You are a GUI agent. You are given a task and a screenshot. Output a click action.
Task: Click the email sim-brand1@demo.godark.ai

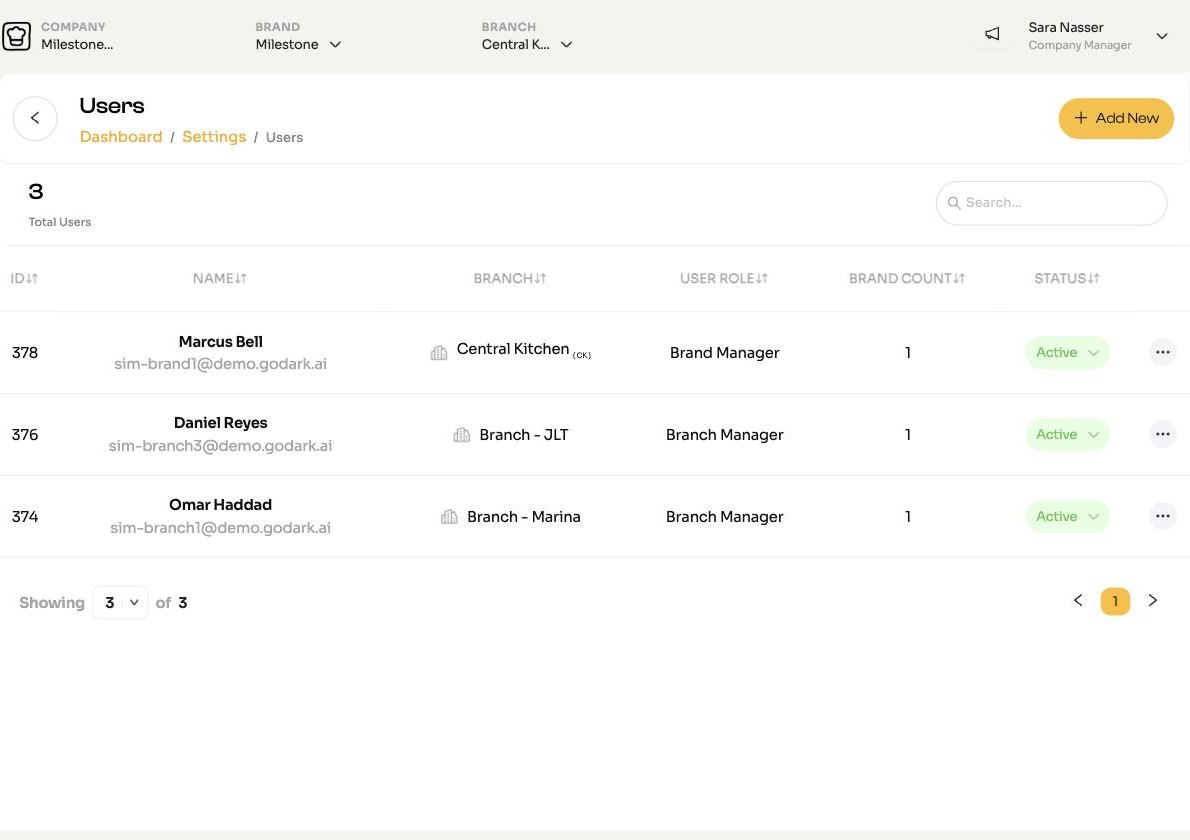coord(220,363)
